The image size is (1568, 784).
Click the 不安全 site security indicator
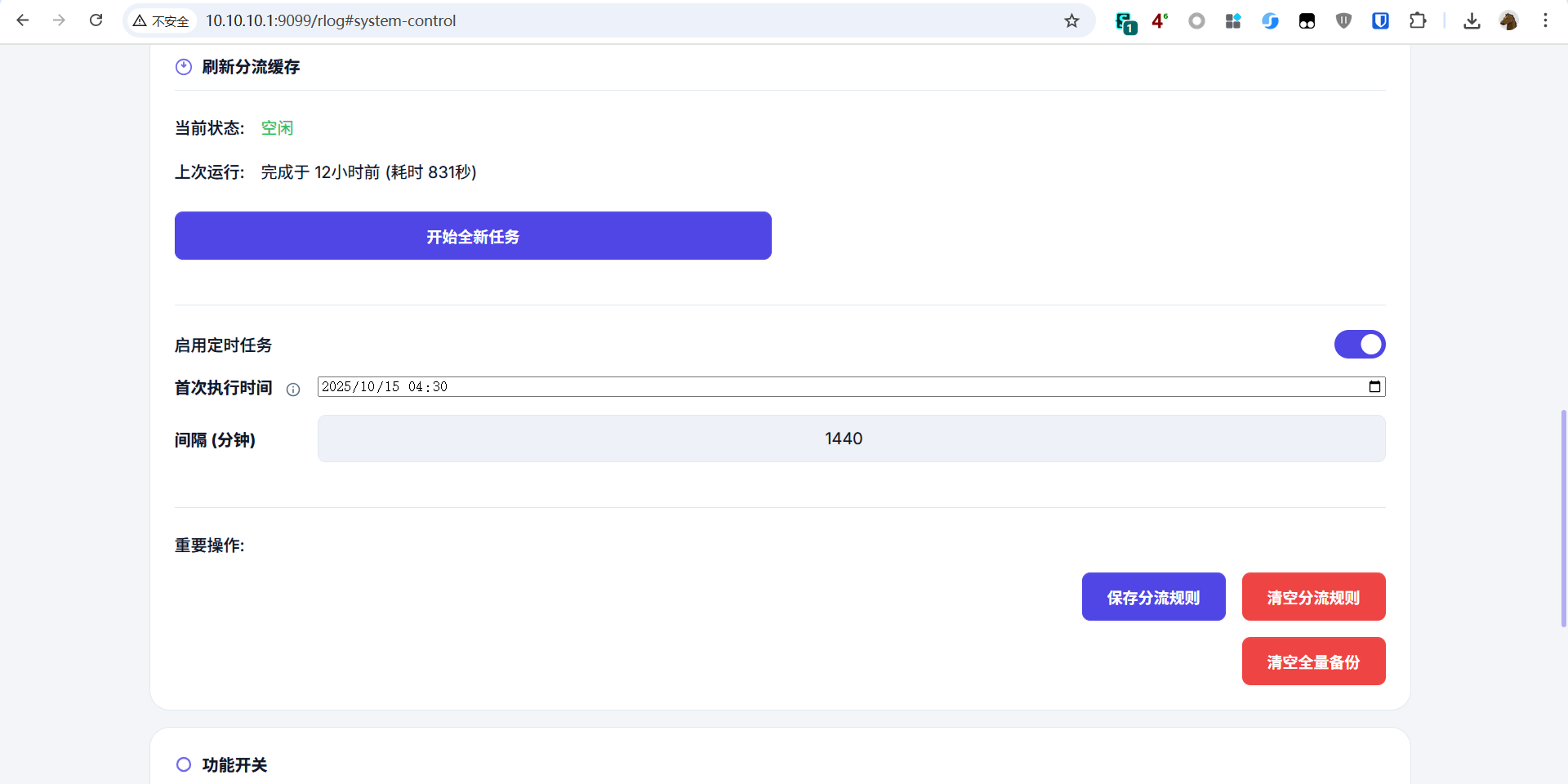pyautogui.click(x=162, y=21)
